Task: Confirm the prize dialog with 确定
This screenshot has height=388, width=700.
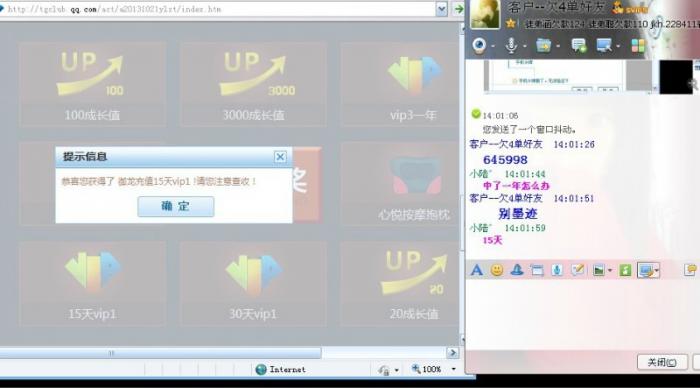Action: (176, 206)
